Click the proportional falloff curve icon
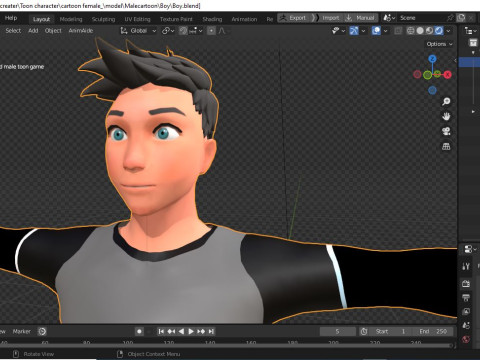480x360 pixels. click(x=222, y=31)
